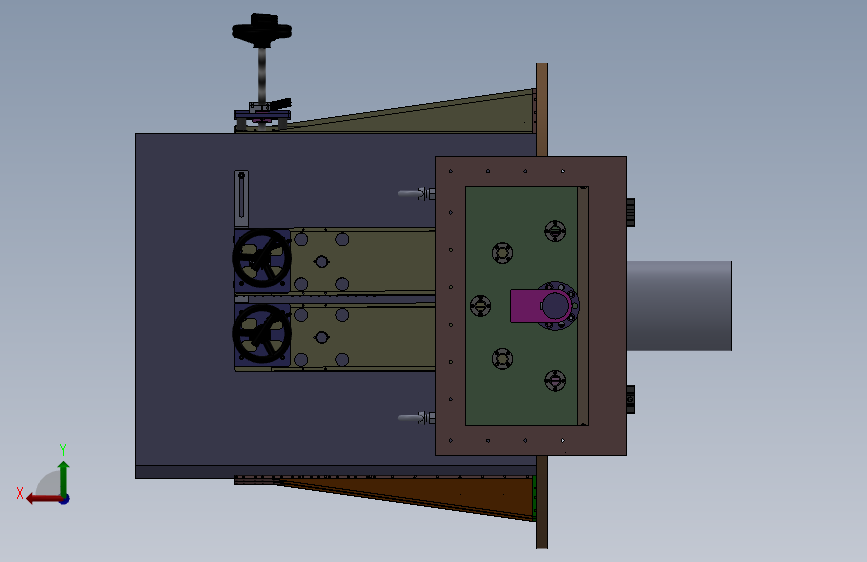Select the upper black handwheel

coord(262,258)
